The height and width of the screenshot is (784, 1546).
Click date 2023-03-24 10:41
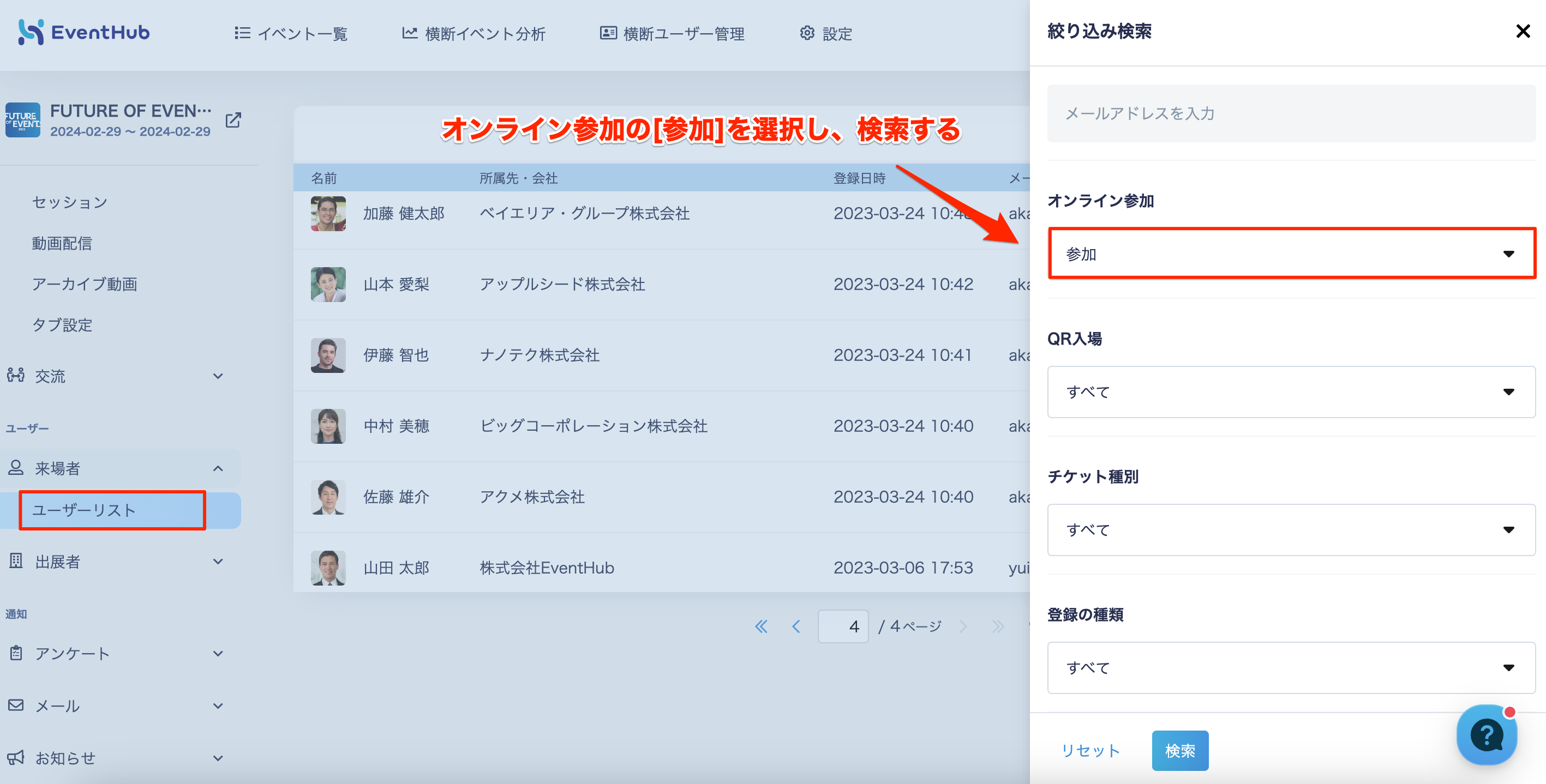[x=903, y=355]
